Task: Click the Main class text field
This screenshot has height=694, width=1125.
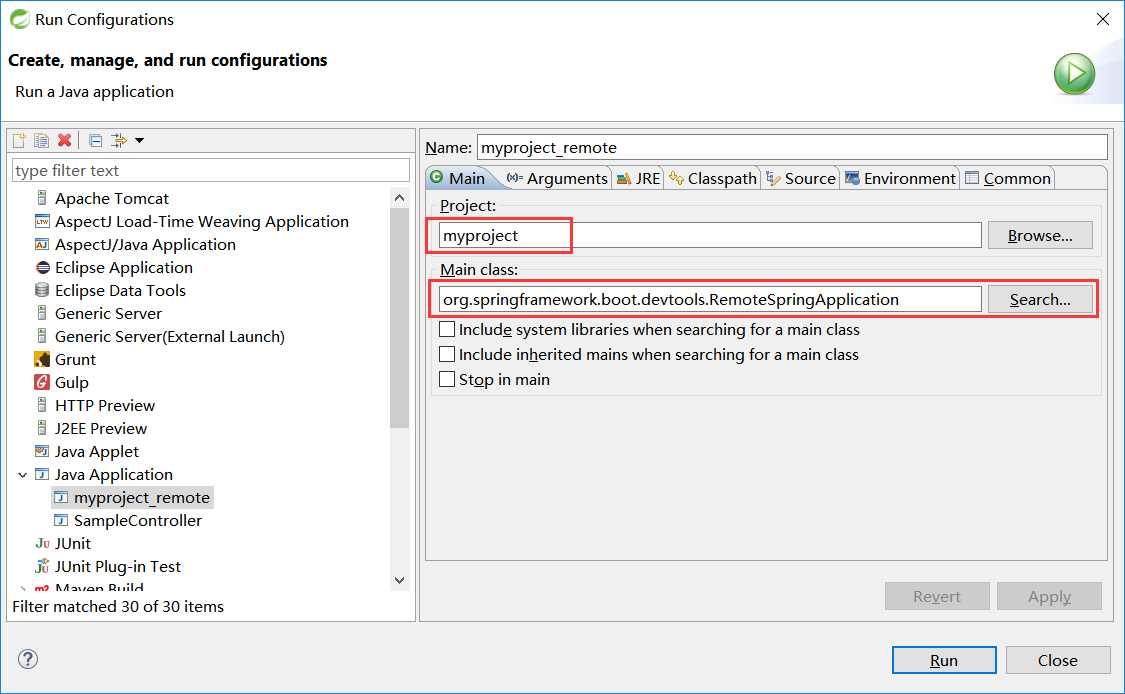Action: (x=710, y=299)
